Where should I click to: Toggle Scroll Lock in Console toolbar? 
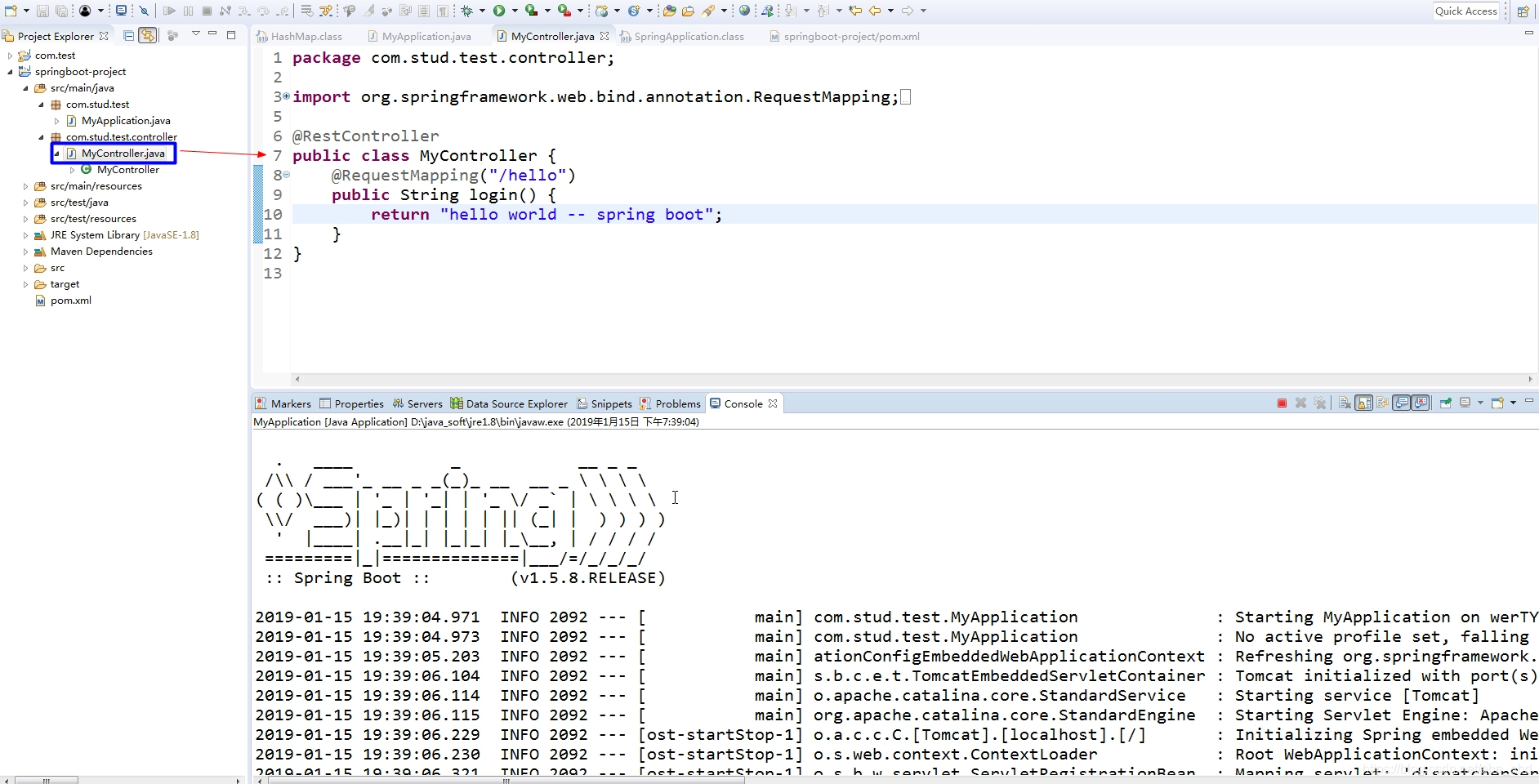pos(1364,403)
